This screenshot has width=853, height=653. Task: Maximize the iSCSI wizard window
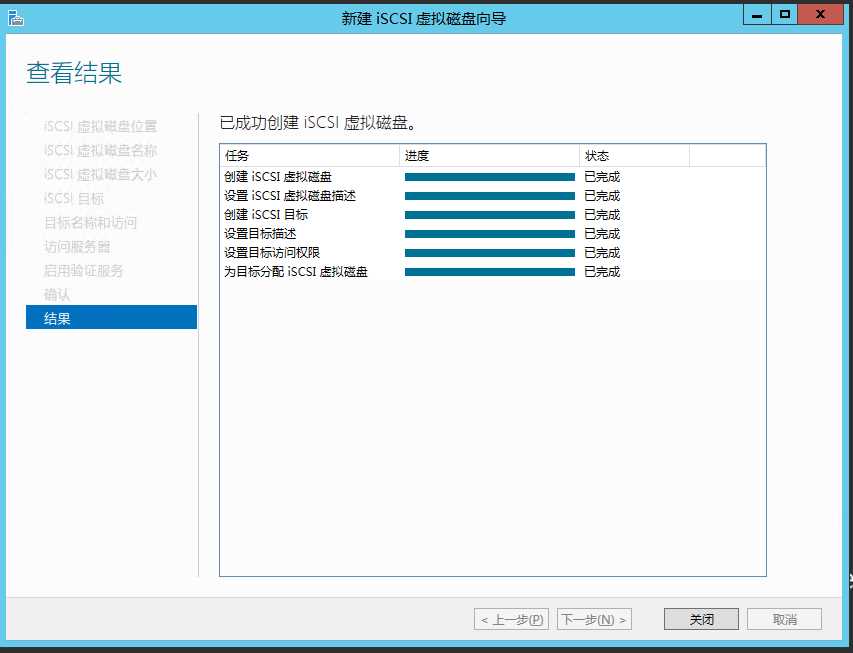[x=784, y=15]
